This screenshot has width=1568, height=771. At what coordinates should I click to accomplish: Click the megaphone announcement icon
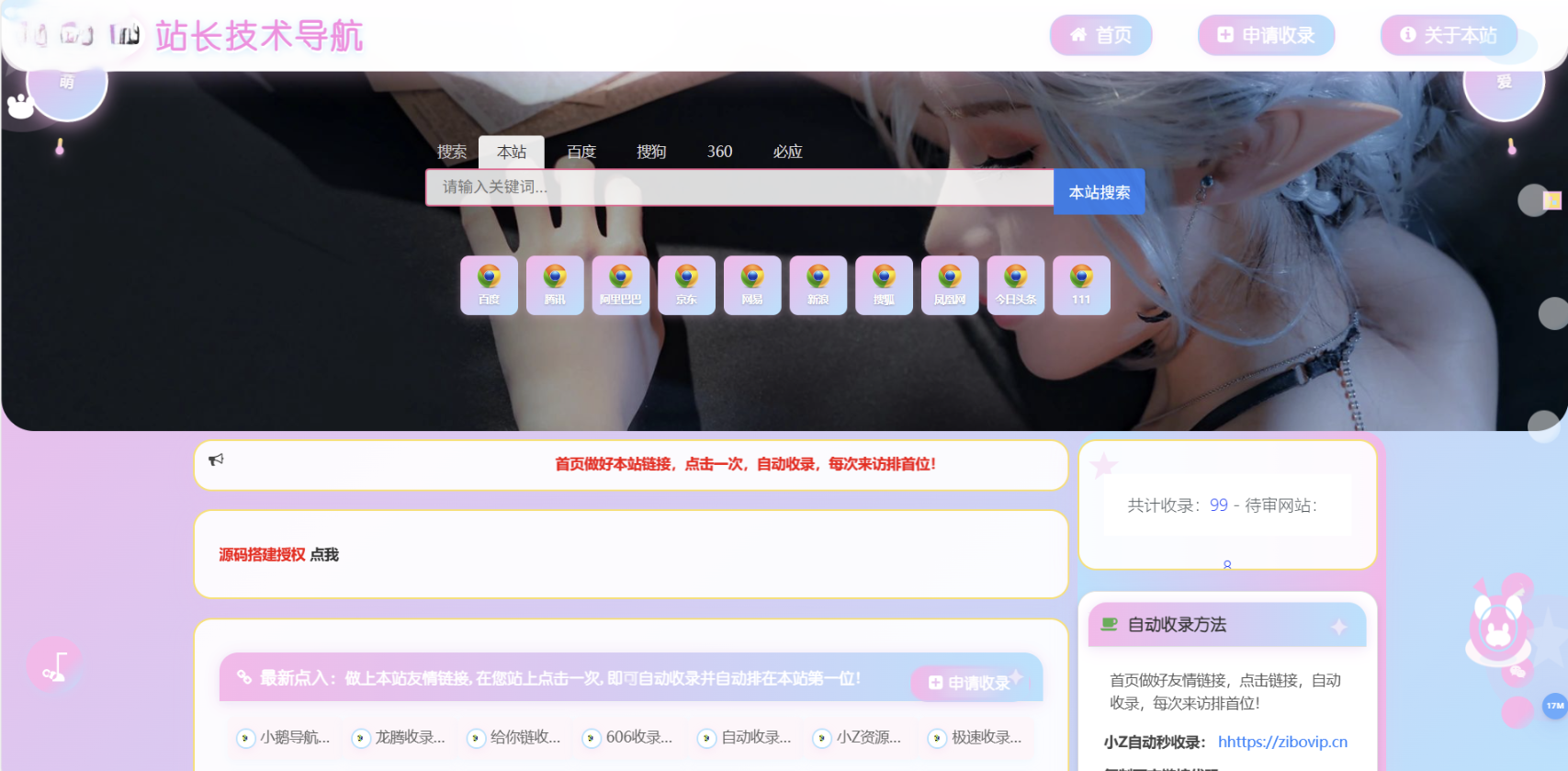[216, 459]
